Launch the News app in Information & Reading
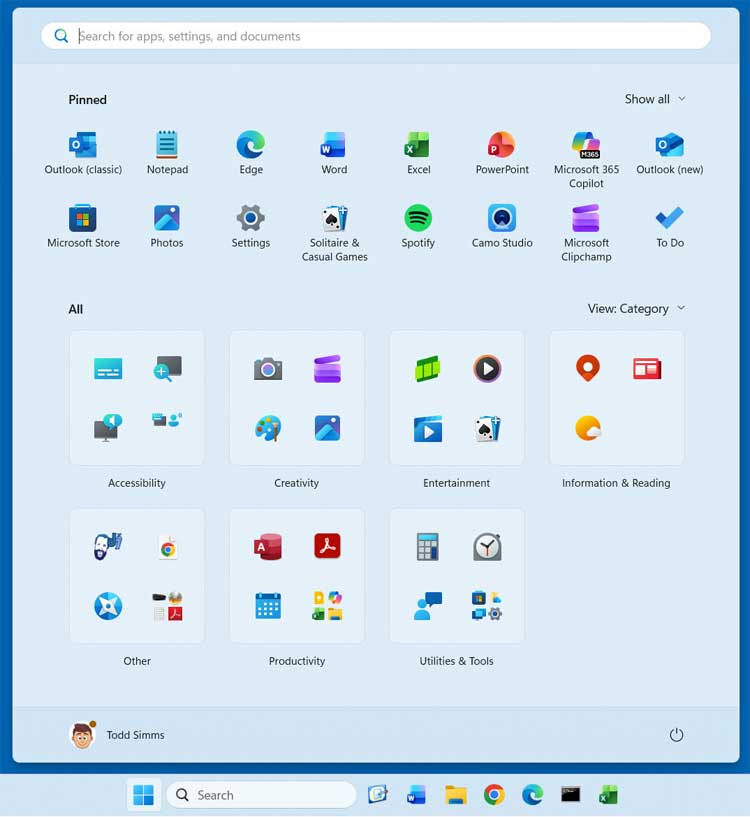 click(647, 369)
